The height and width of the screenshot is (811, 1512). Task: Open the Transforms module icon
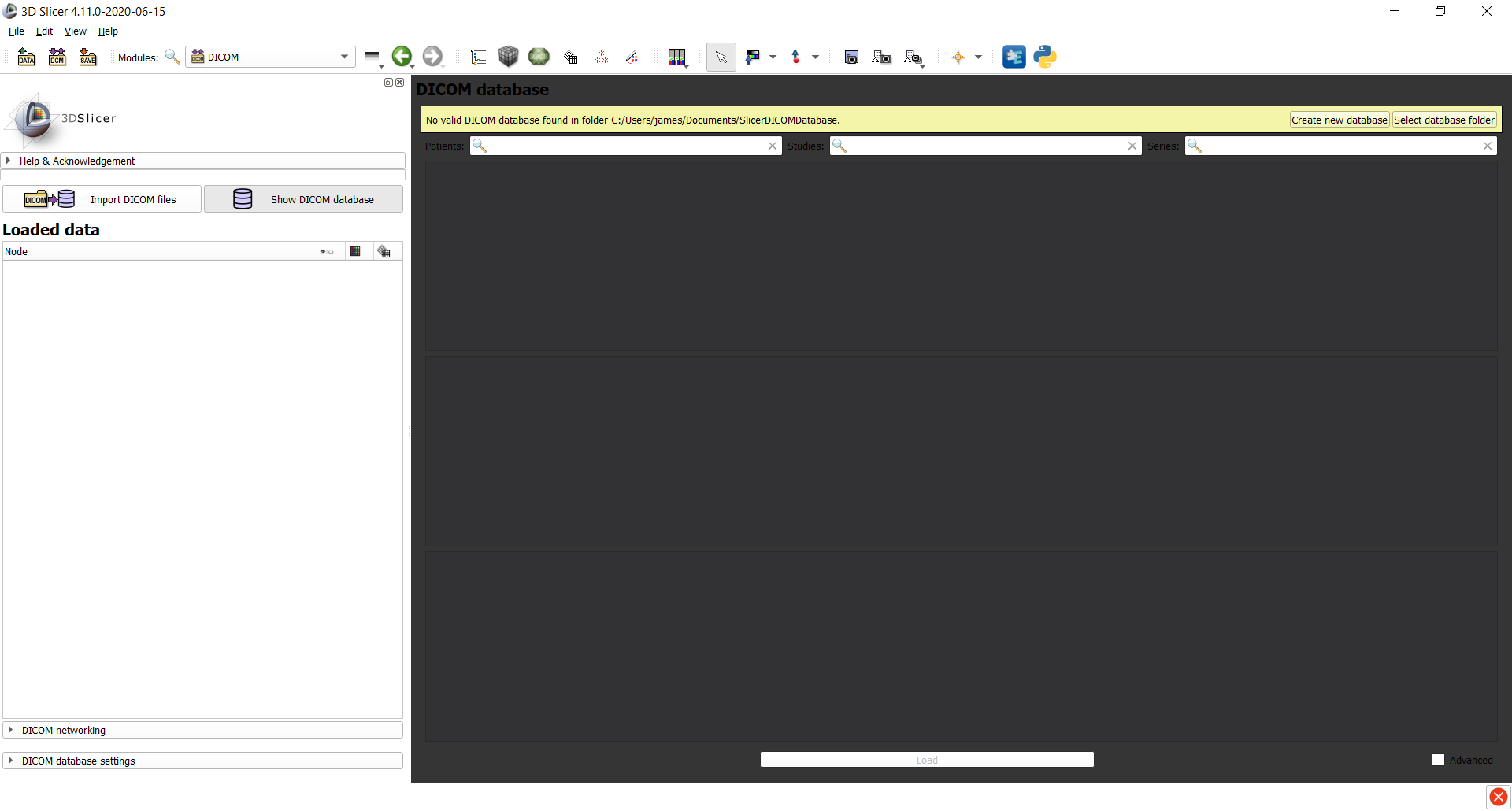click(570, 57)
